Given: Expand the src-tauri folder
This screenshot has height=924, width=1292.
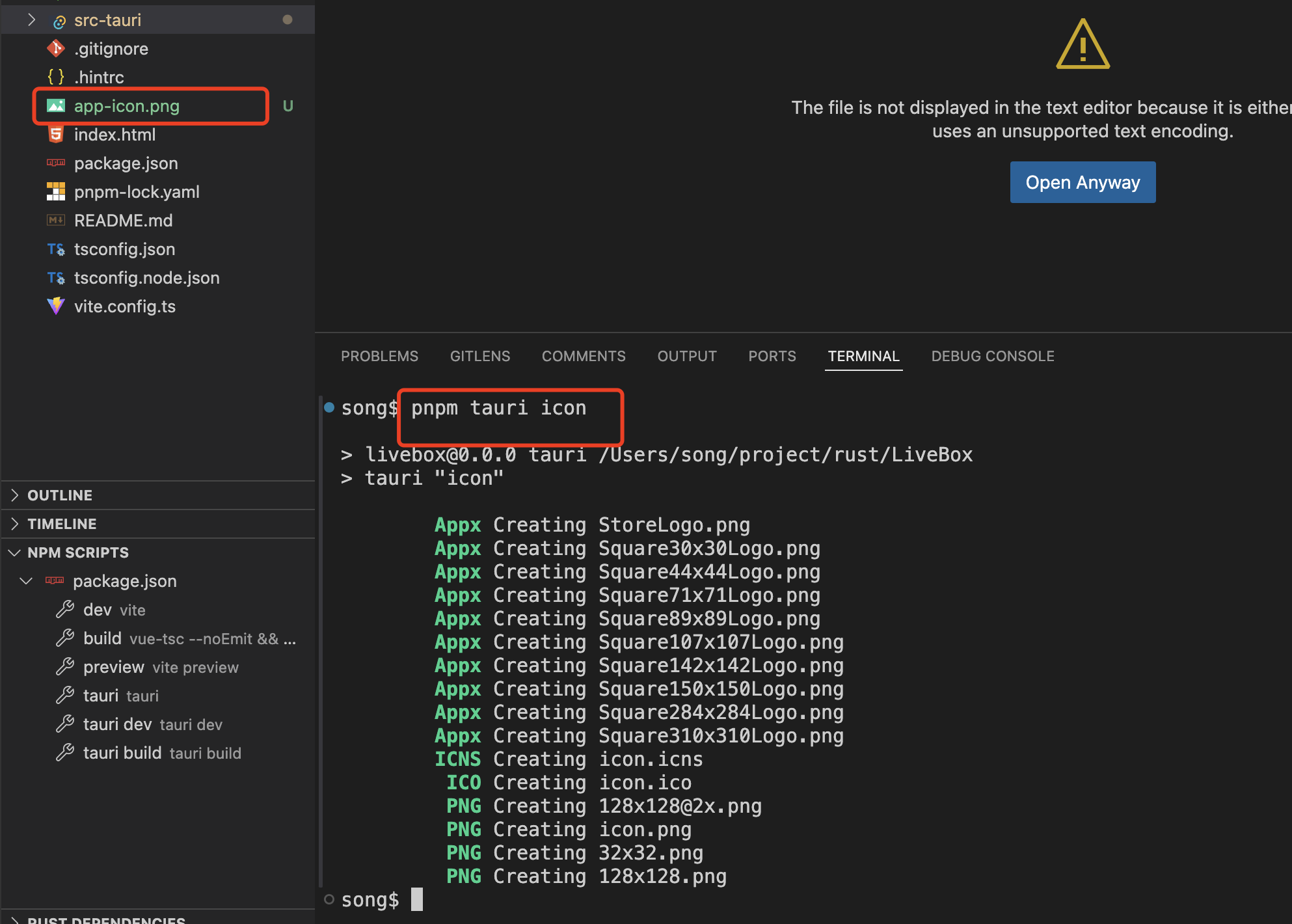Looking at the screenshot, I should coord(31,20).
